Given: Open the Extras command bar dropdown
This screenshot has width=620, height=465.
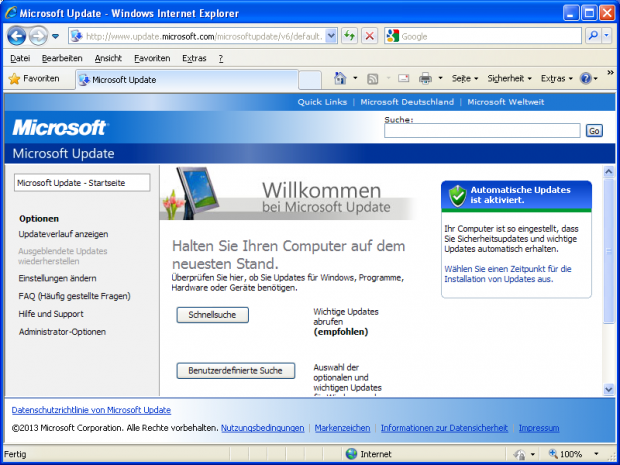Looking at the screenshot, I should tap(557, 79).
